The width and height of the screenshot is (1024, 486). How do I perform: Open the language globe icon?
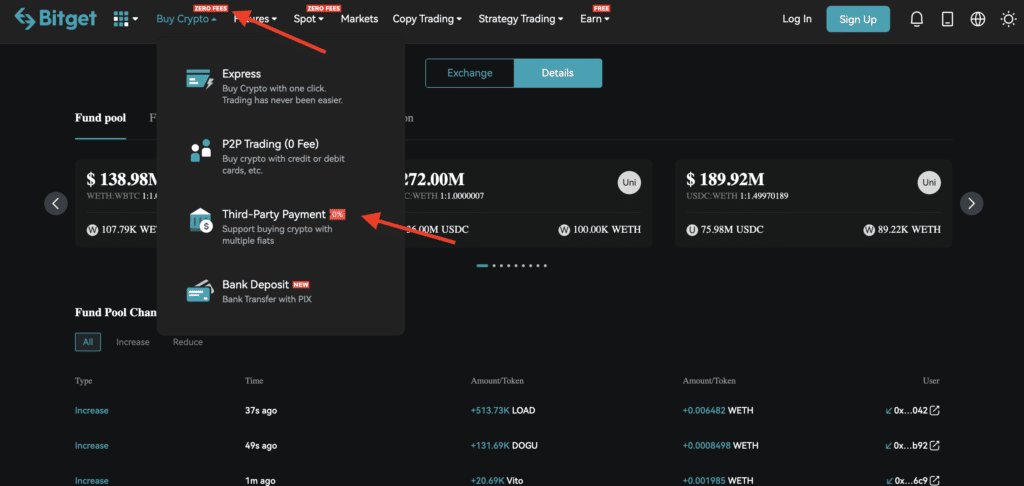tap(977, 19)
